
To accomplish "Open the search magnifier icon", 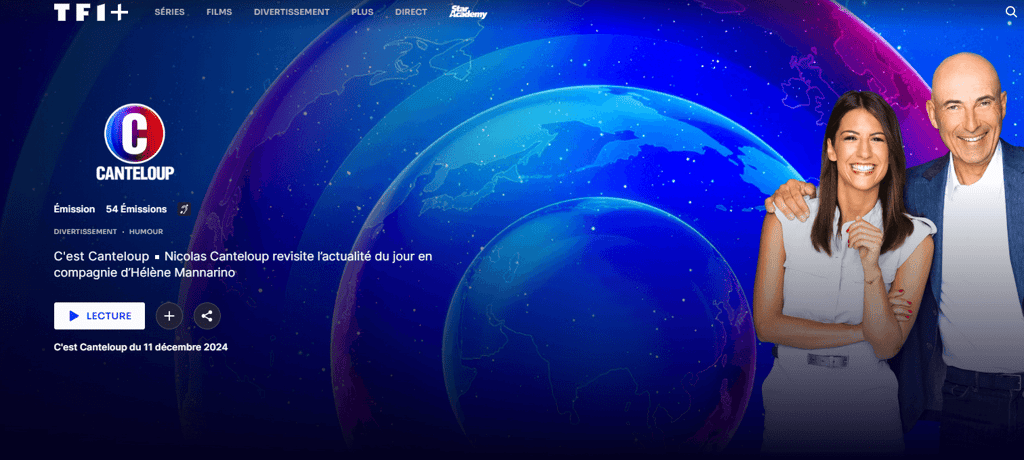I will 1011,12.
